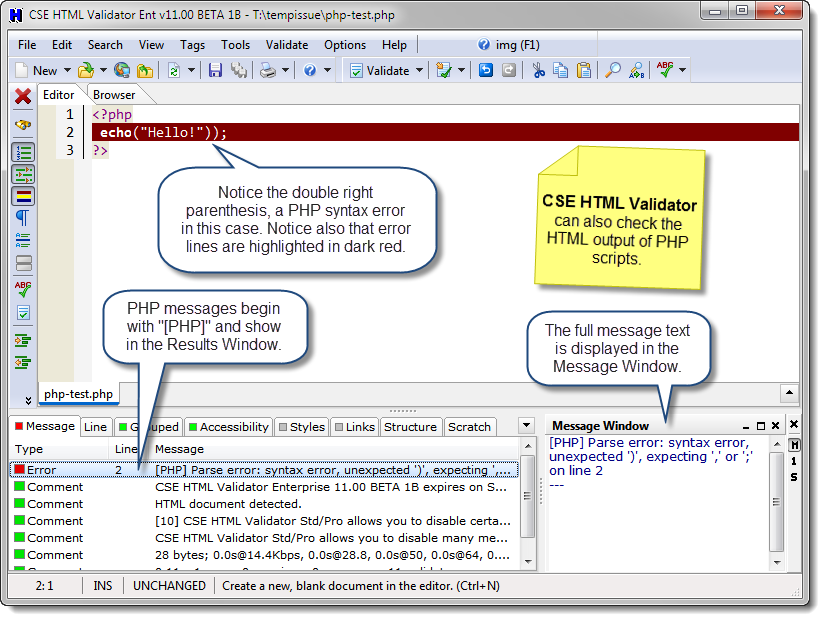The height and width of the screenshot is (621, 825).
Task: Click the reload document icon
Action: click(174, 71)
